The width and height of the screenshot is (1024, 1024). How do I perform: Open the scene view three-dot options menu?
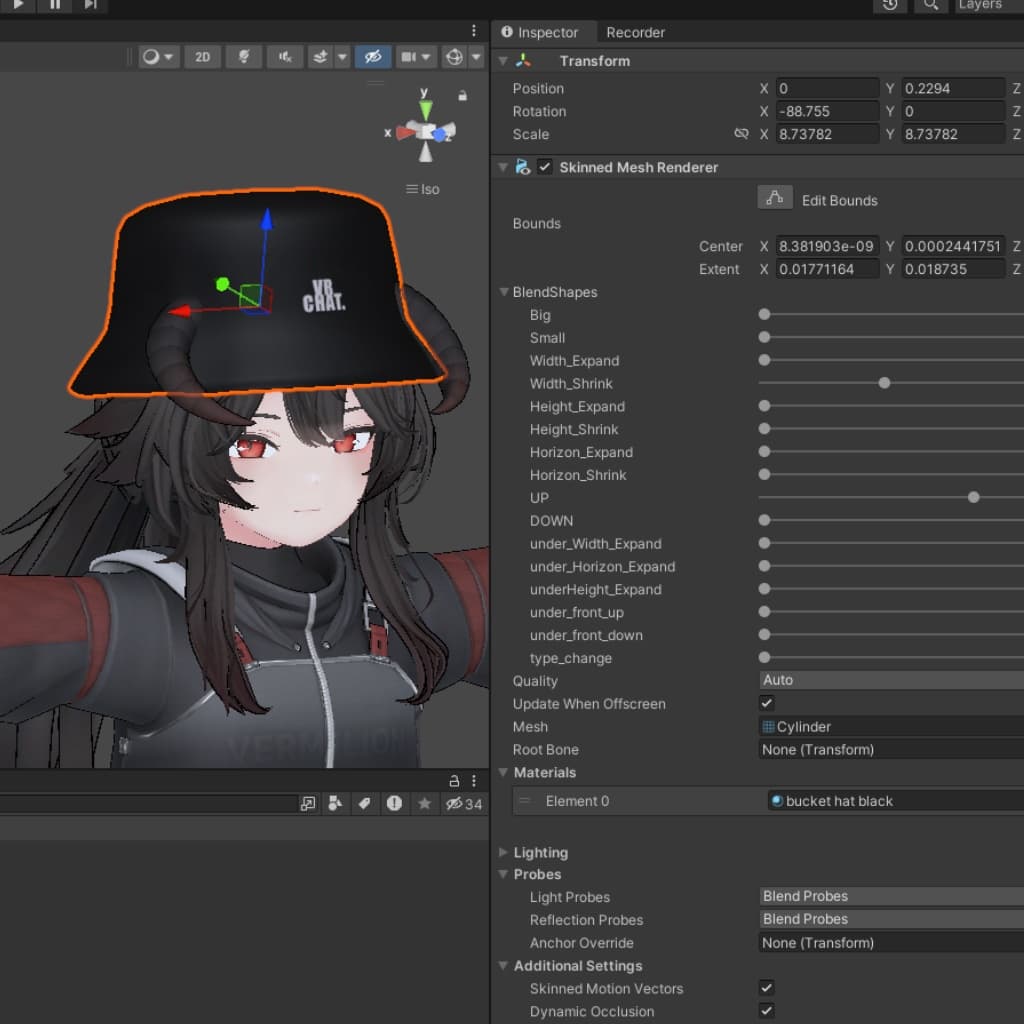(474, 31)
